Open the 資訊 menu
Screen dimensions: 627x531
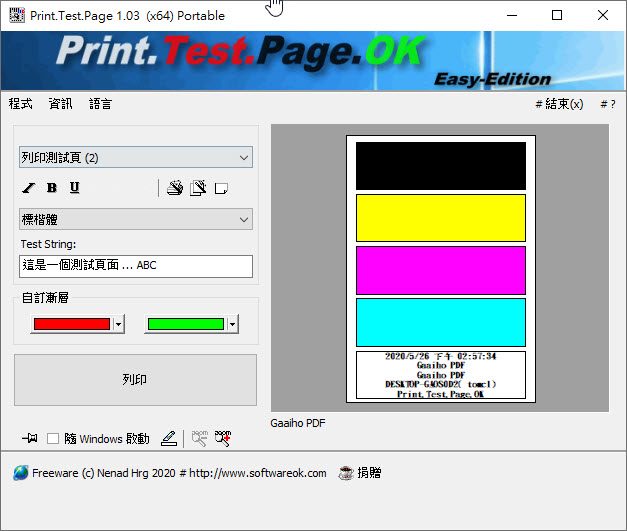[61, 104]
